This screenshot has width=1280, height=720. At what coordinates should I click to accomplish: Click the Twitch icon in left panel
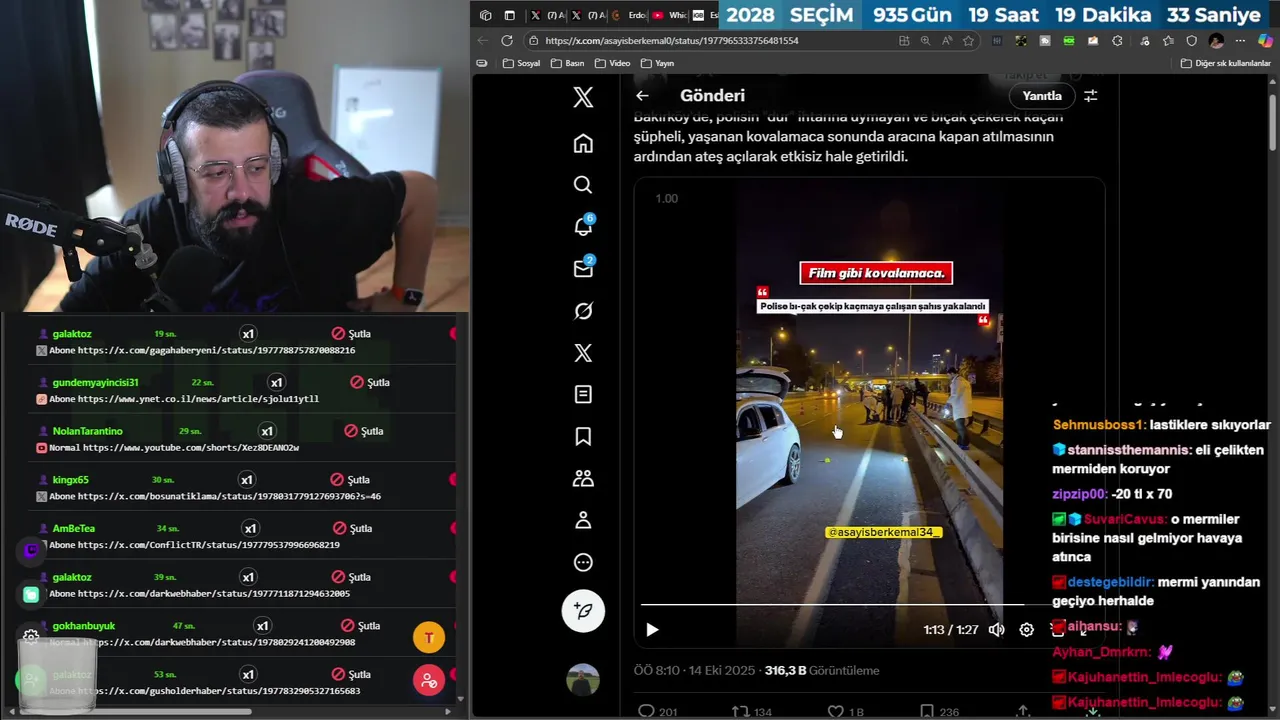click(31, 550)
